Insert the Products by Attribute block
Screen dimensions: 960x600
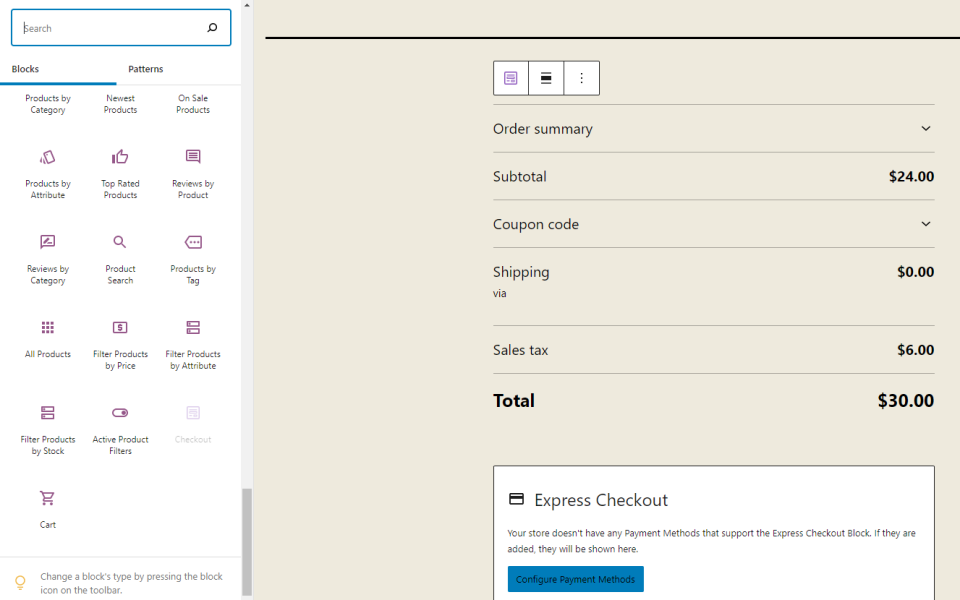[47, 172]
